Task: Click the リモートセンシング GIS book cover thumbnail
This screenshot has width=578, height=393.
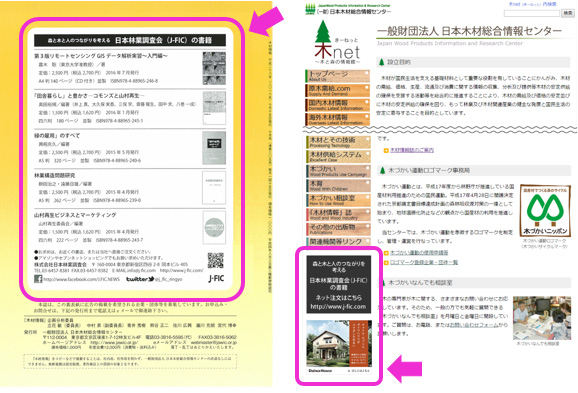Action: click(x=214, y=68)
